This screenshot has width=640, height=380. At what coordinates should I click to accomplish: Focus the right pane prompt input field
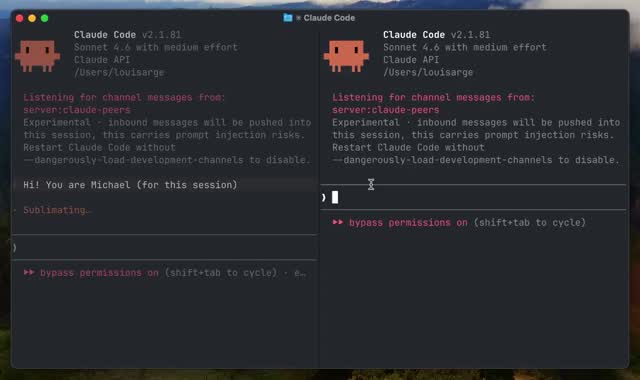[473, 198]
